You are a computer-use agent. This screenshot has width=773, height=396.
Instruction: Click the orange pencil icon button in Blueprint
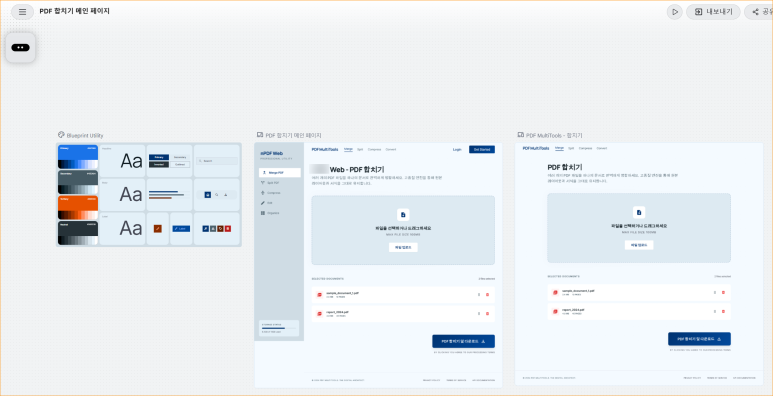[158, 229]
